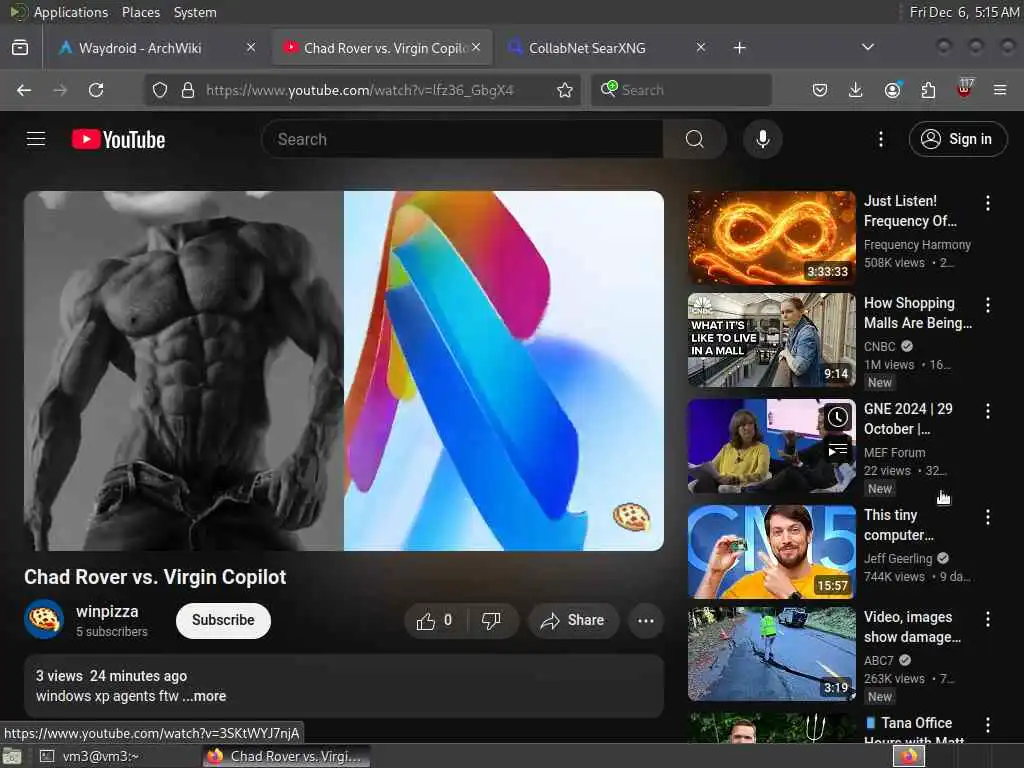The height and width of the screenshot is (768, 1024).
Task: Click the Firefox search box
Action: [x=681, y=90]
